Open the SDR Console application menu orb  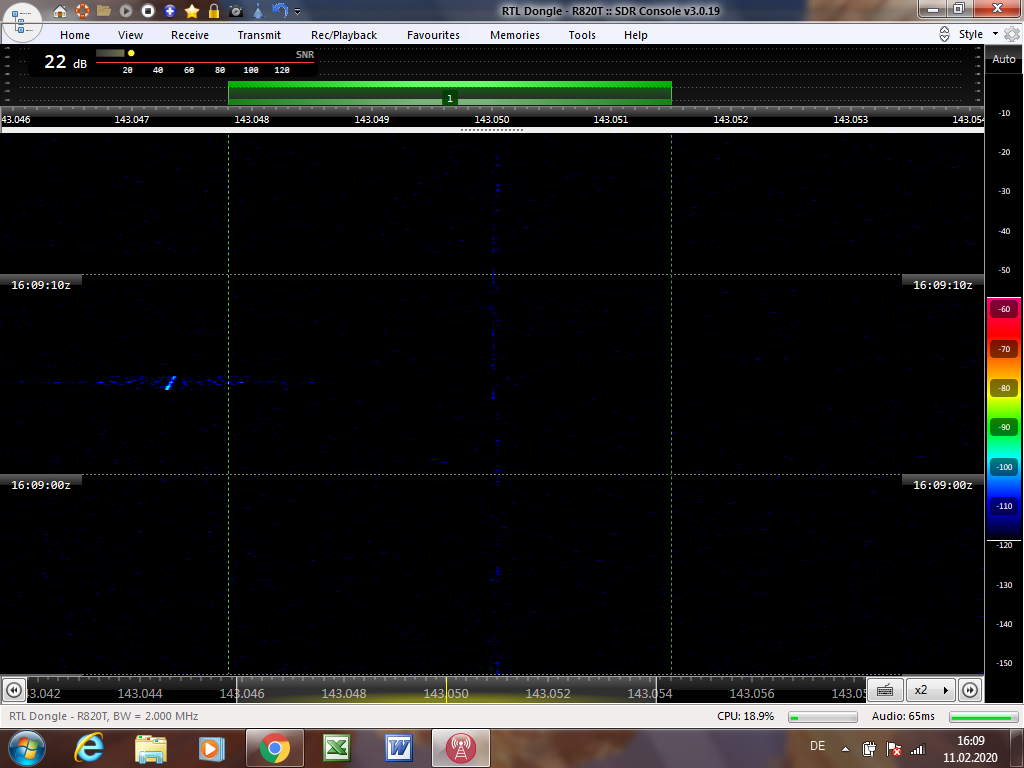(x=22, y=22)
